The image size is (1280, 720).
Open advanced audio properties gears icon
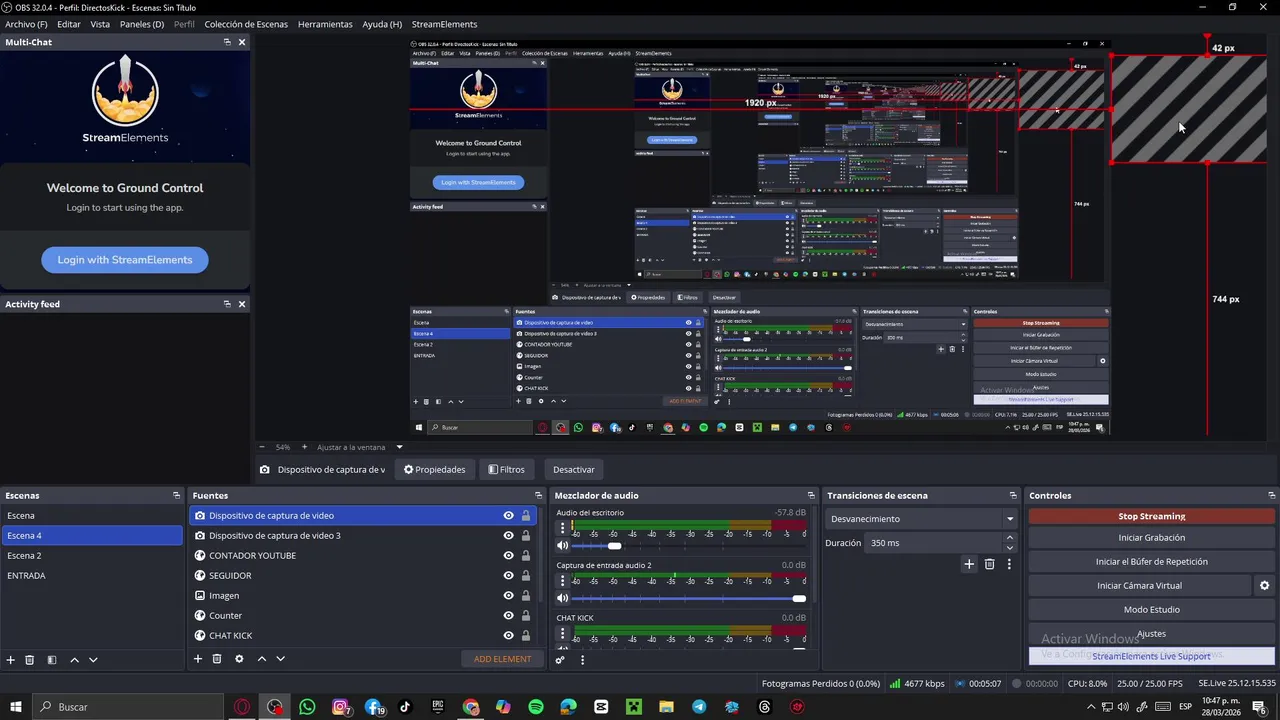coord(560,659)
